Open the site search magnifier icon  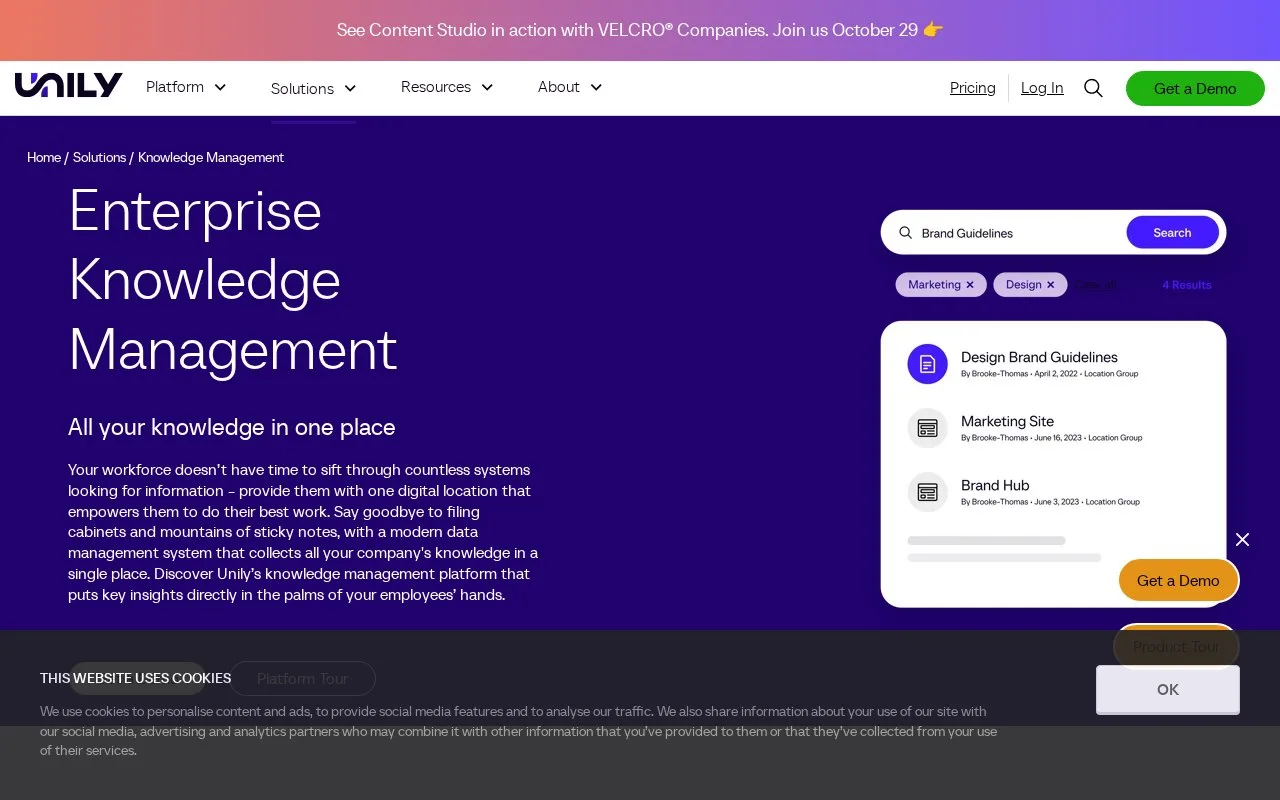(x=1093, y=88)
